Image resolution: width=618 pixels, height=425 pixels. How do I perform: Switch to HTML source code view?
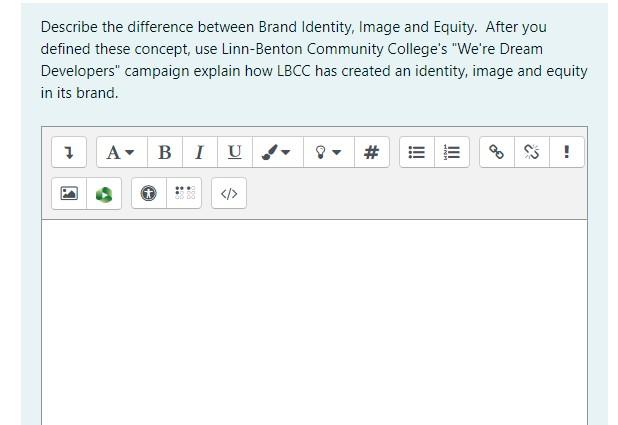pos(229,193)
